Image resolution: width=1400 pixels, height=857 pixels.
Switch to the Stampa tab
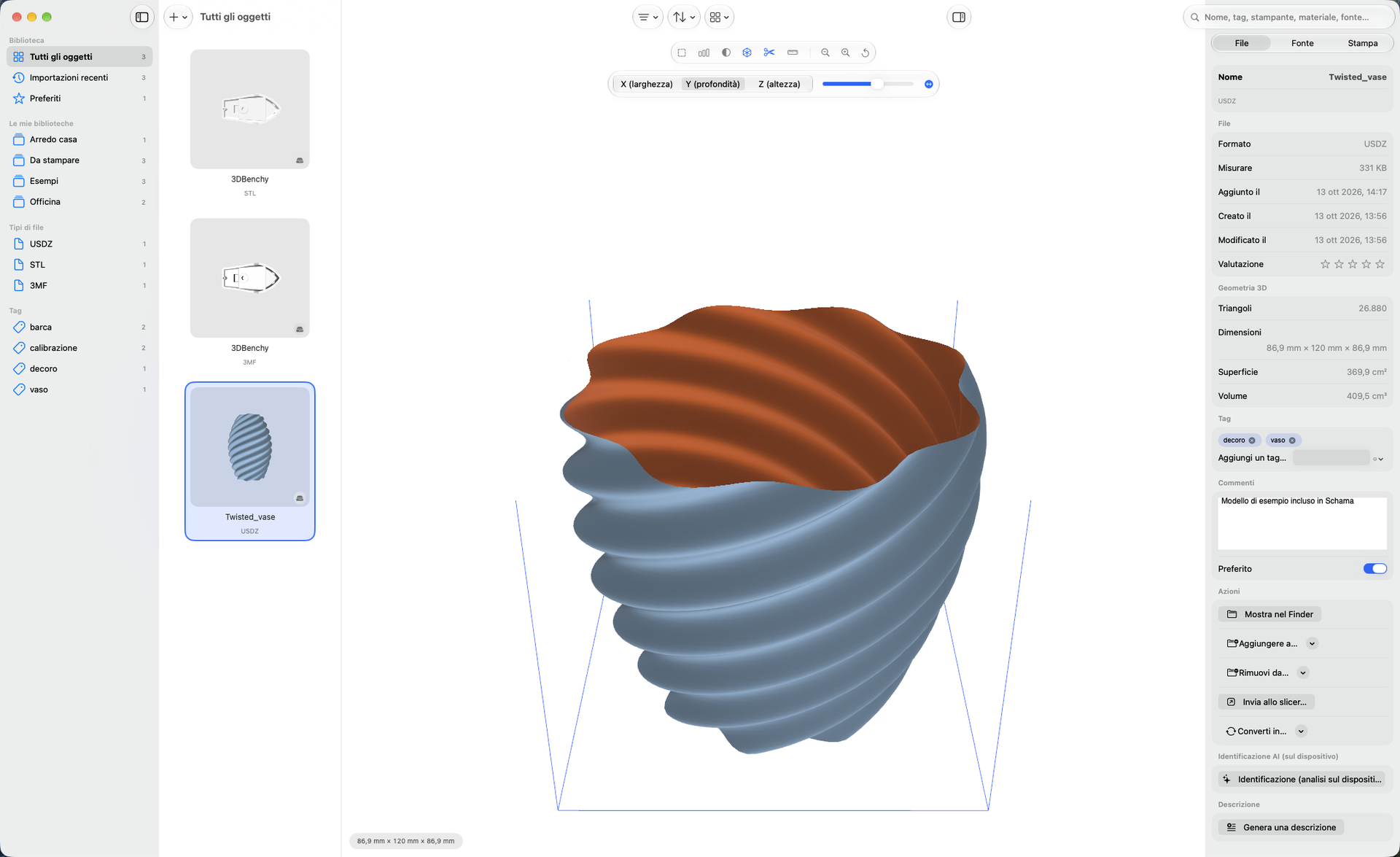1362,43
